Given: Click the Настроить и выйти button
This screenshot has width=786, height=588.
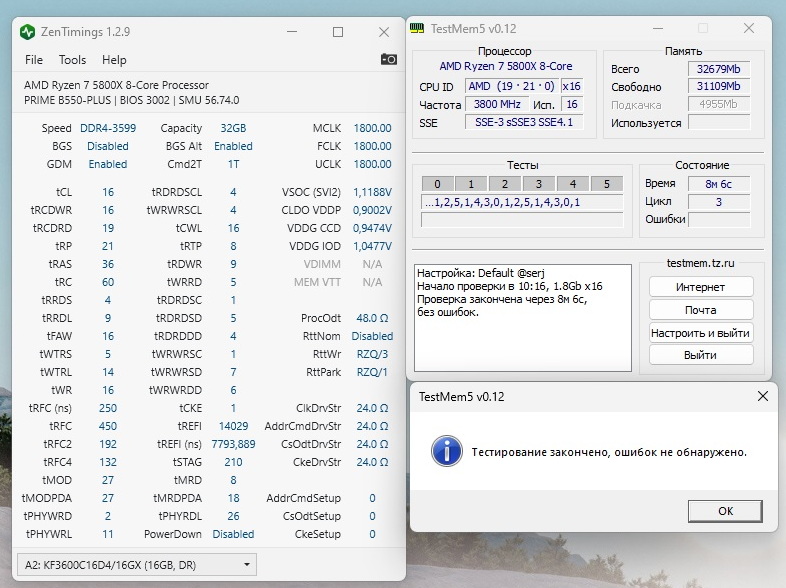Looking at the screenshot, I should pyautogui.click(x=701, y=333).
